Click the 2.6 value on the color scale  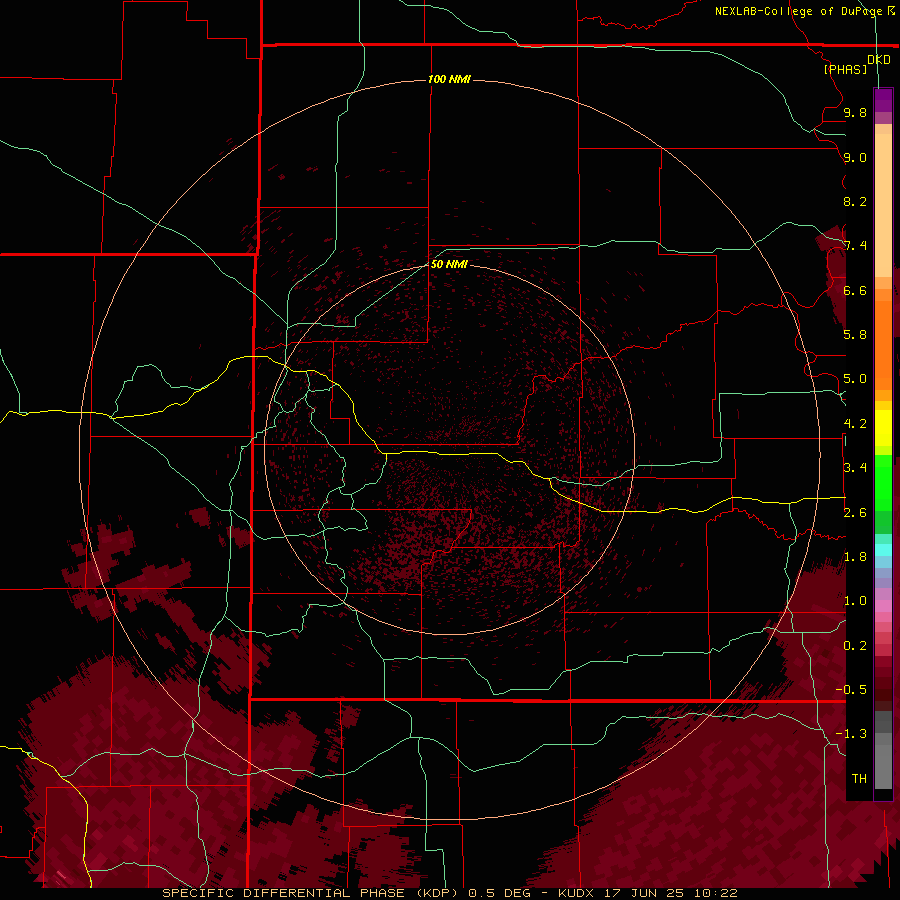tap(855, 512)
